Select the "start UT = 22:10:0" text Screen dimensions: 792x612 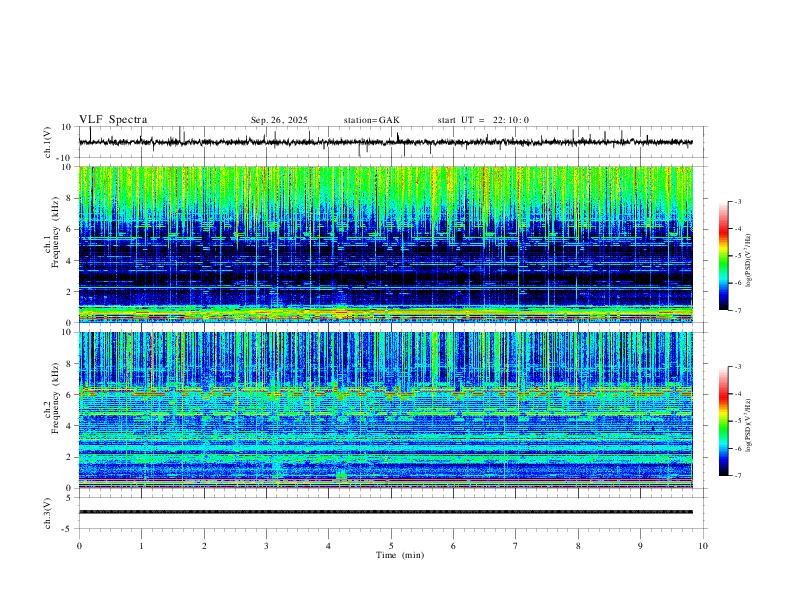tap(483, 120)
